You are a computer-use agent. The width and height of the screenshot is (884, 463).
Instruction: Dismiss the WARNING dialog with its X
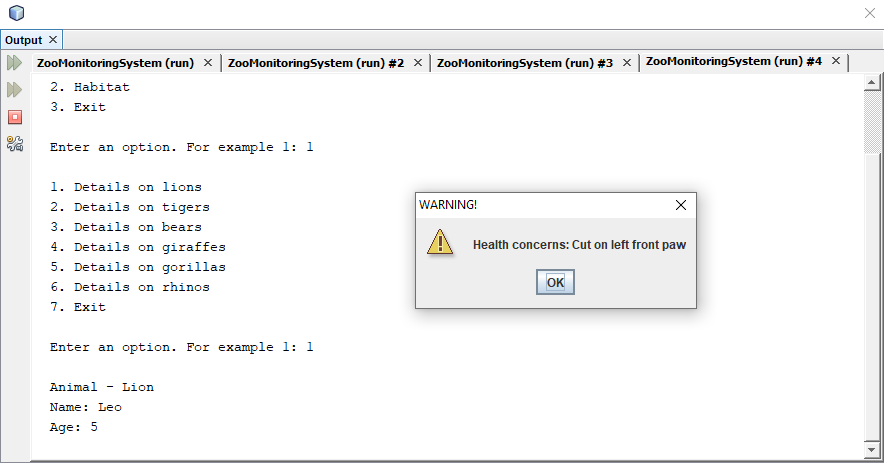681,205
